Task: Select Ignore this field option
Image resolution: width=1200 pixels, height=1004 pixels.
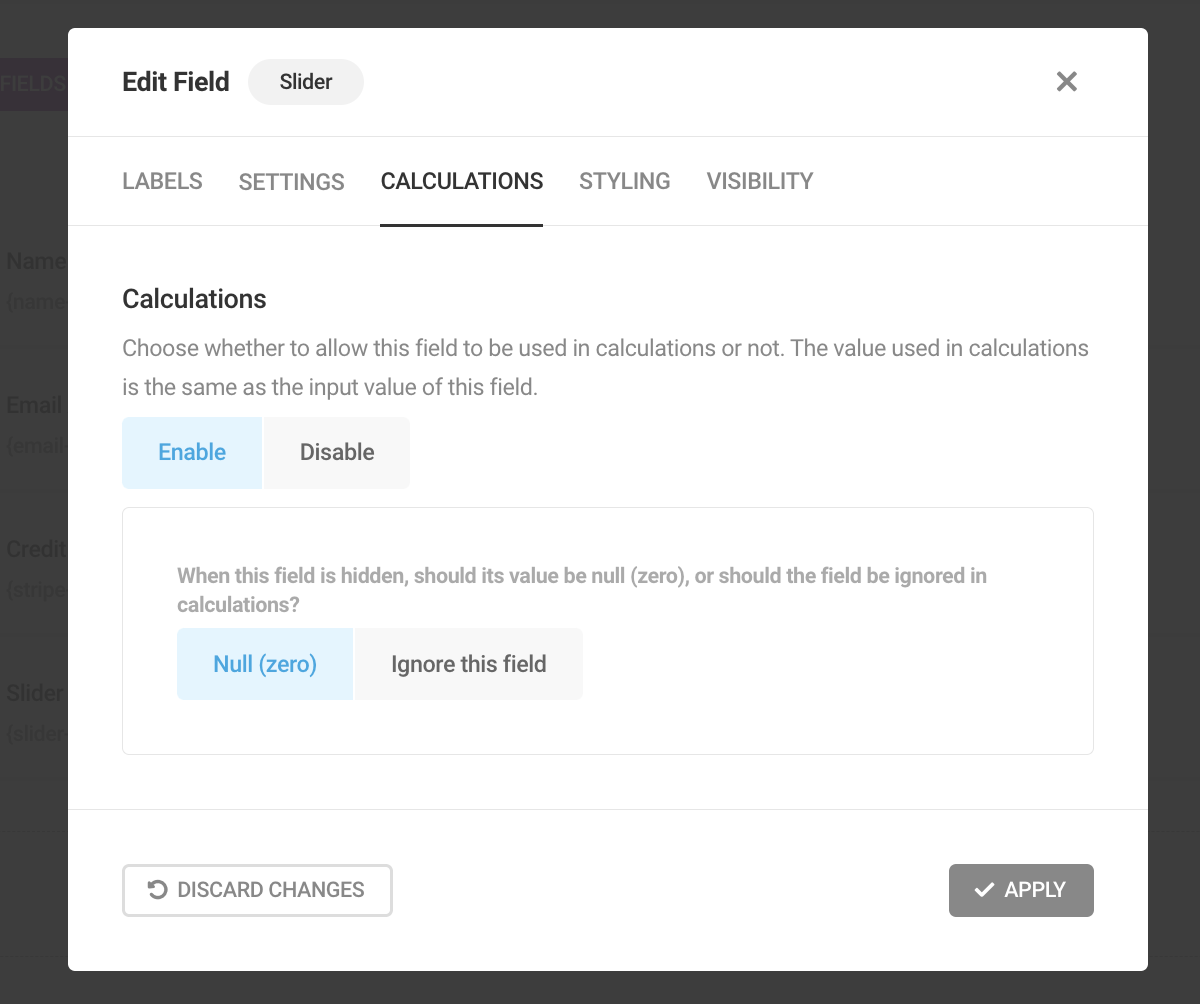Action: [x=469, y=664]
